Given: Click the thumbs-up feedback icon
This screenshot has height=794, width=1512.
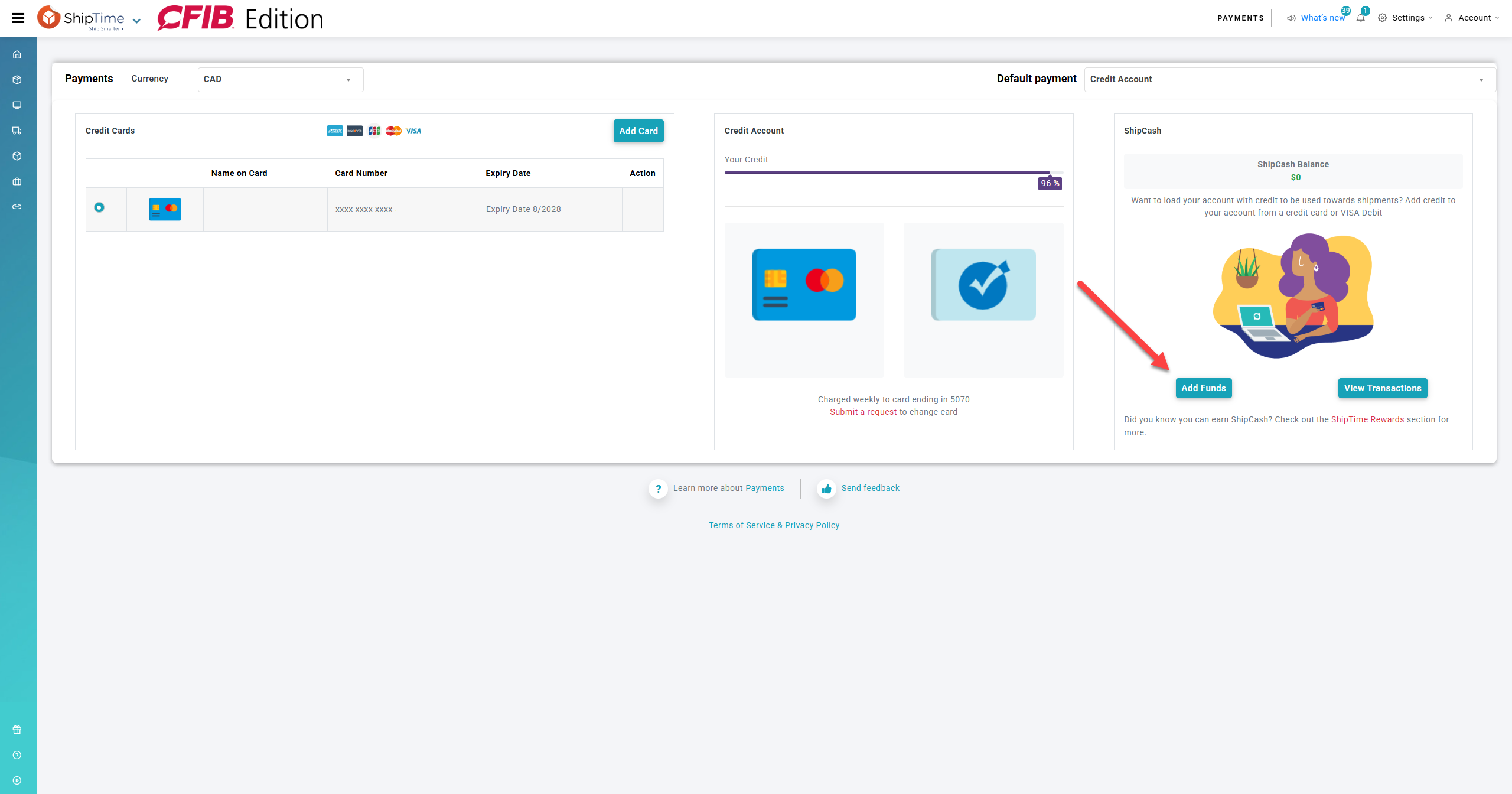Looking at the screenshot, I should tap(826, 489).
